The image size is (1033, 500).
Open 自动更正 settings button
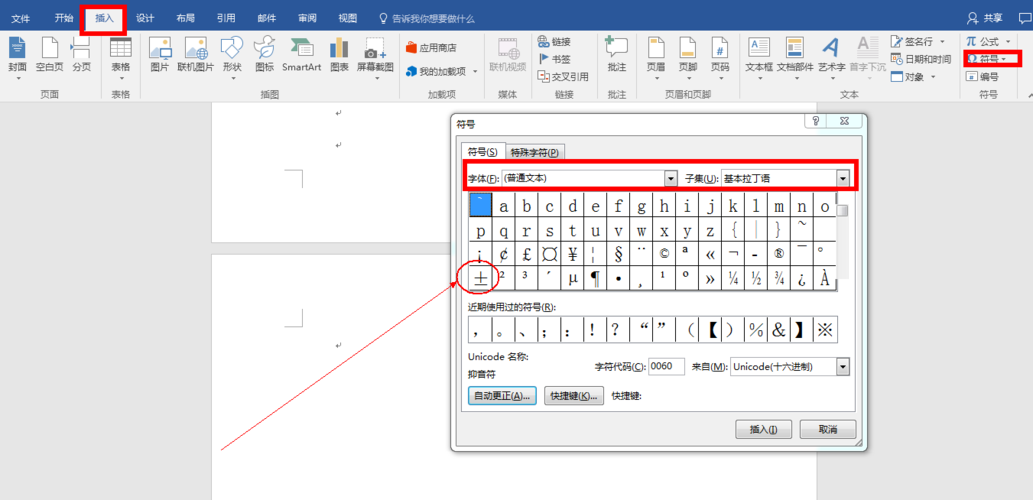502,396
